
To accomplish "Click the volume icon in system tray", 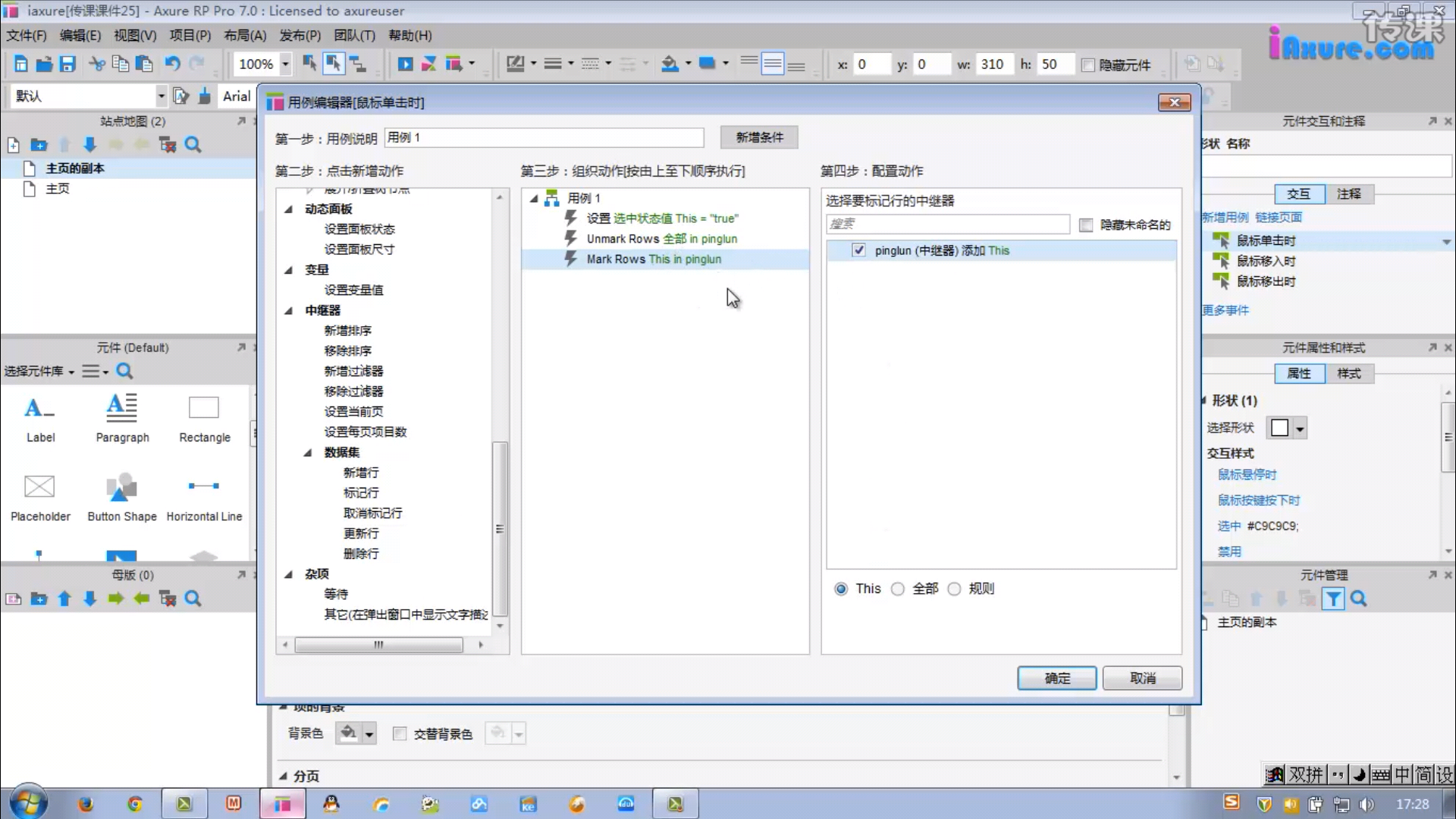I will 1367,804.
